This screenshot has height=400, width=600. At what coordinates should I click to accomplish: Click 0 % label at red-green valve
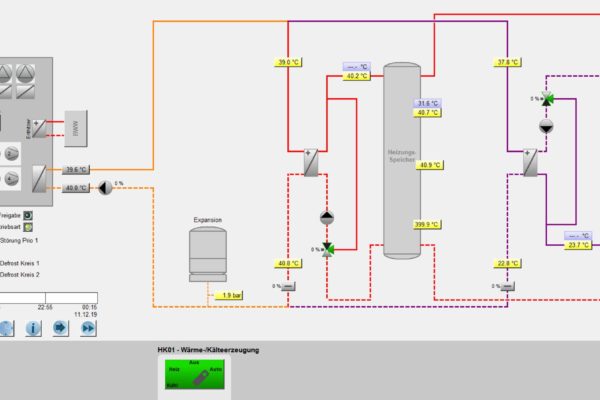315,250
